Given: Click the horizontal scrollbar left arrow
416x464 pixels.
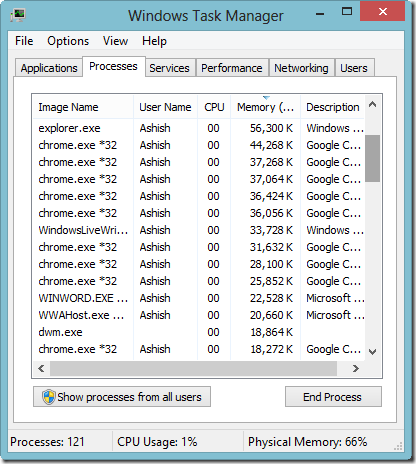Looking at the screenshot, I should pos(41,368).
